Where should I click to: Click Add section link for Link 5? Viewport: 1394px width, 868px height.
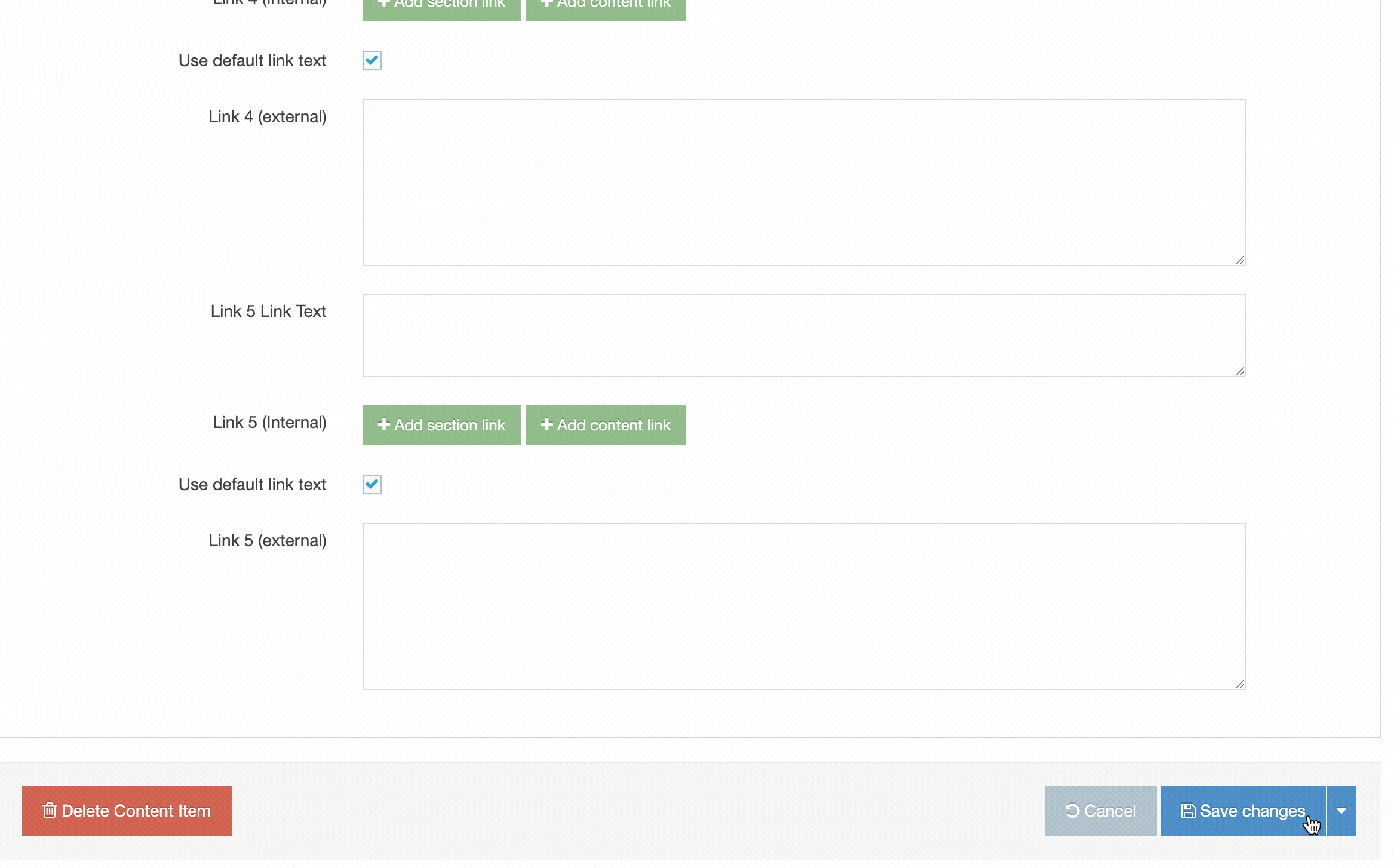click(441, 425)
